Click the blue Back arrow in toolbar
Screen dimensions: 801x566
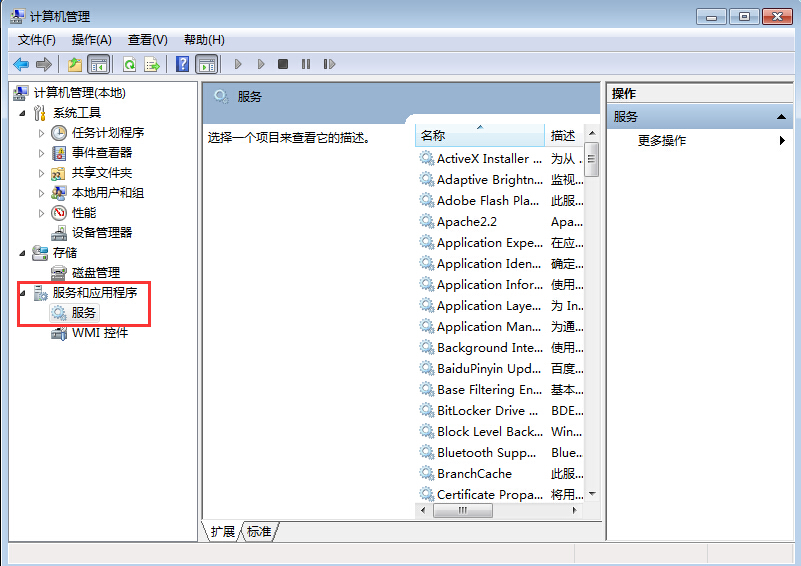pos(21,64)
